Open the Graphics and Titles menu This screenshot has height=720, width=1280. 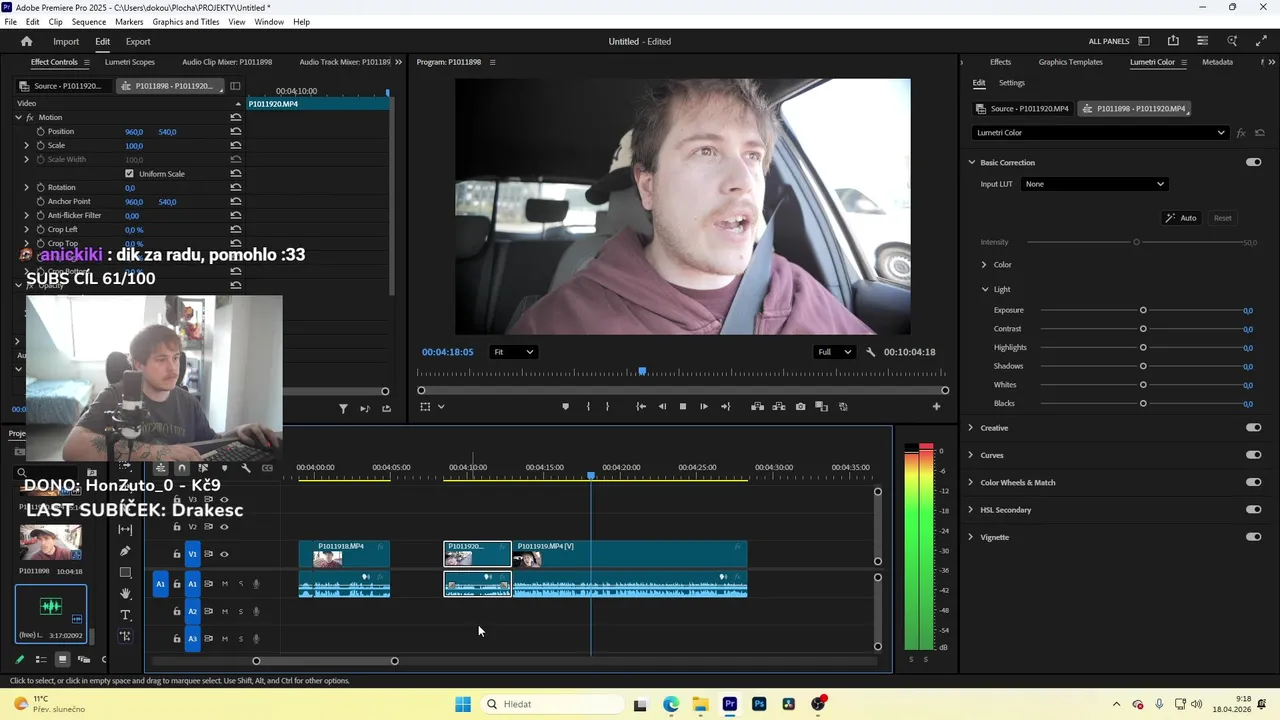click(x=186, y=22)
